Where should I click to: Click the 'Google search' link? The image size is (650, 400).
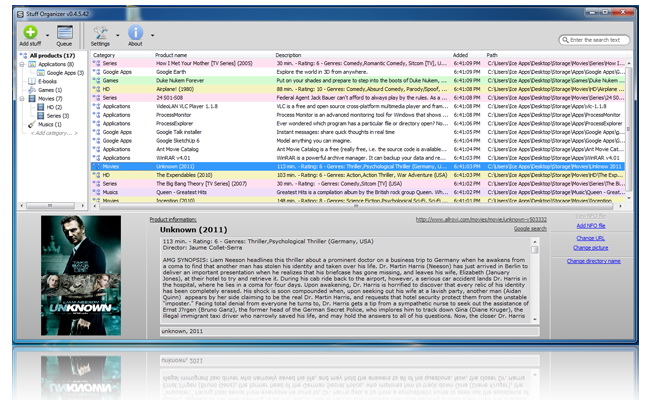tap(530, 229)
